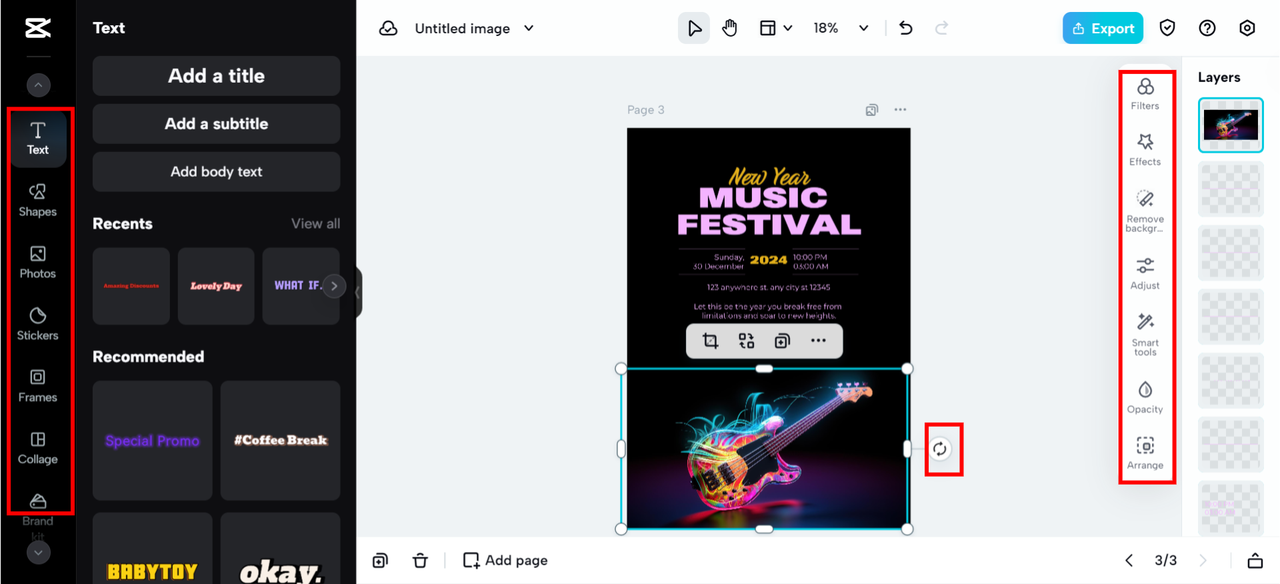1280x584 pixels.
Task: Open more options in floating image toolbar
Action: click(x=818, y=341)
